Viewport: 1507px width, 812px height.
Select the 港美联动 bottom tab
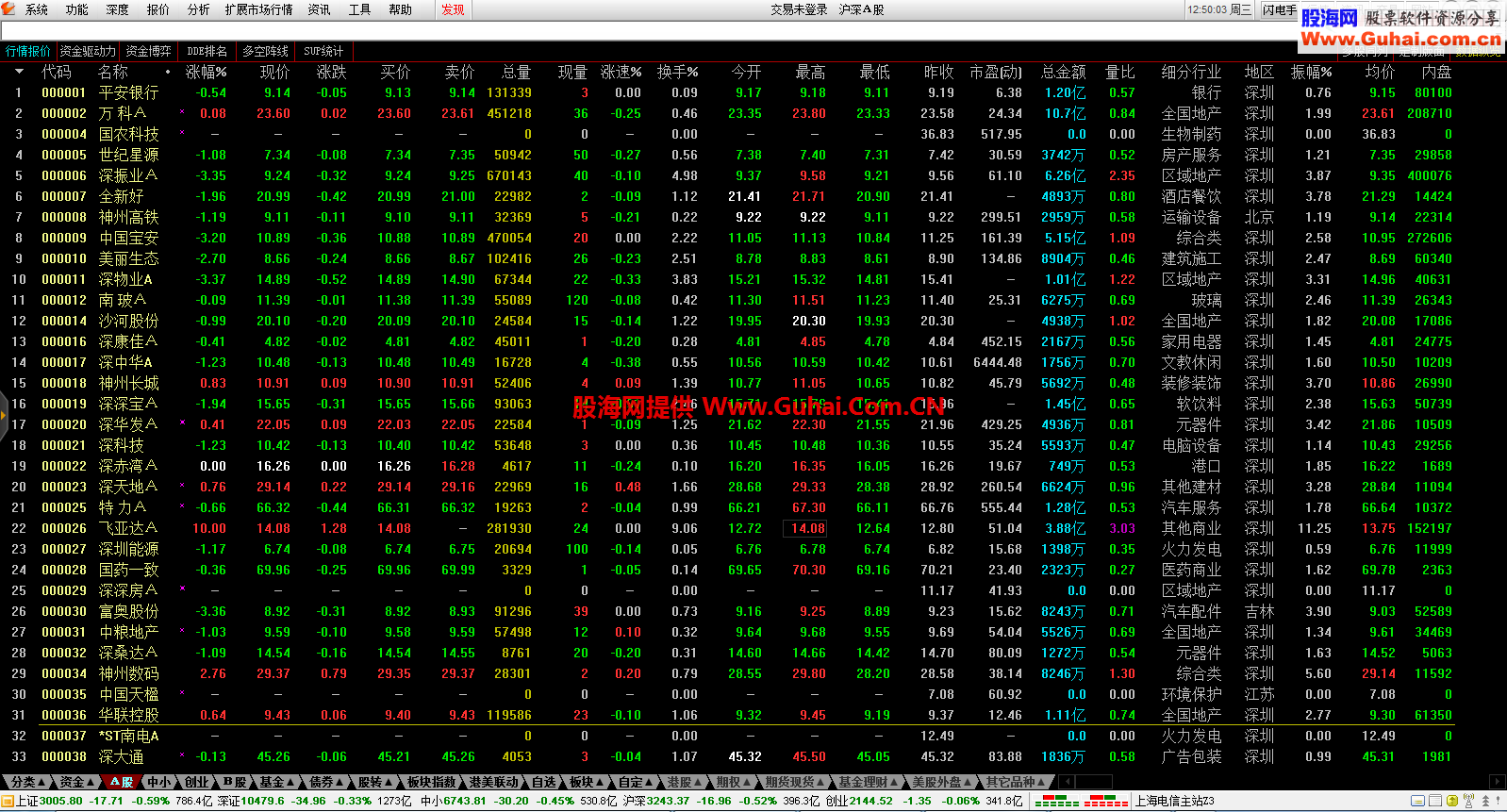pos(494,782)
